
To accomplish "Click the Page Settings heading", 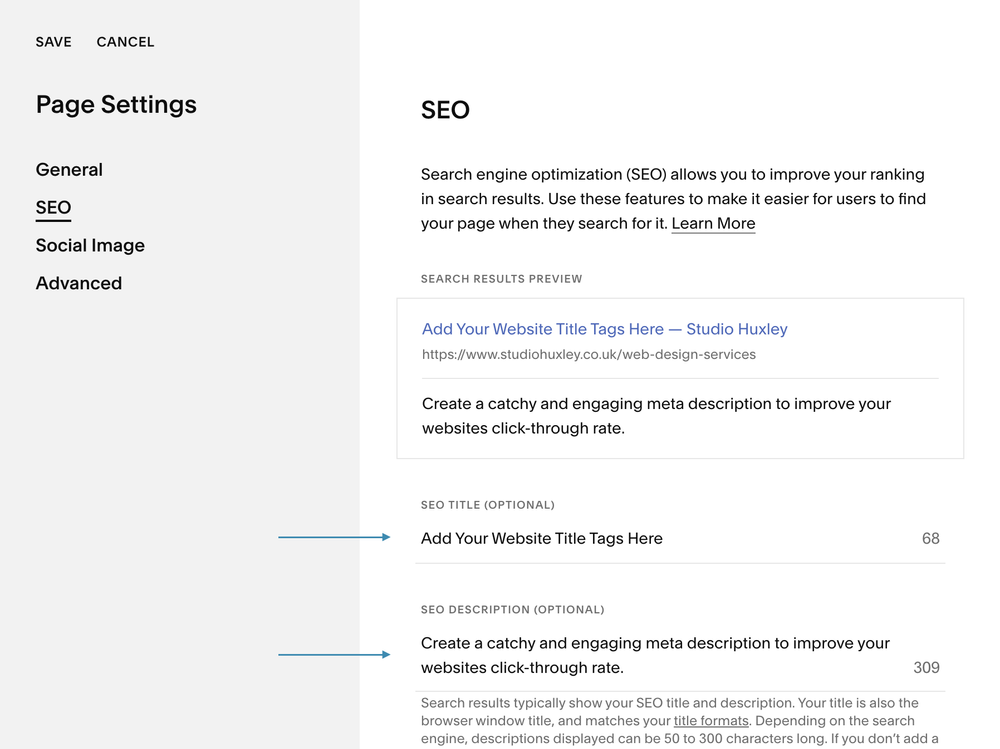I will click(116, 105).
